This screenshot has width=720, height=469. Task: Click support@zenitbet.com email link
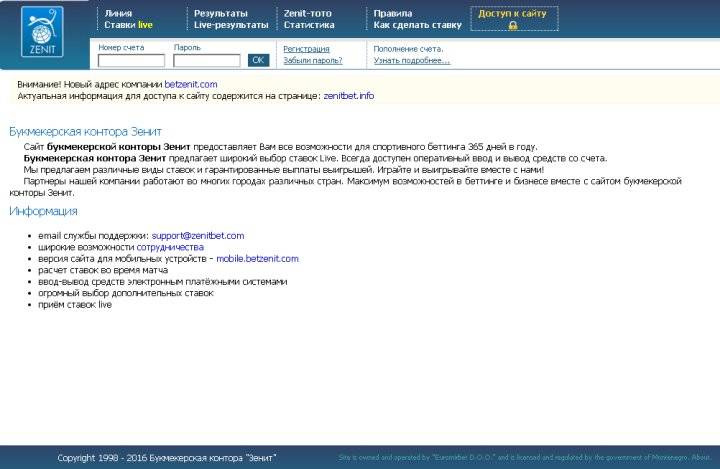(x=198, y=236)
